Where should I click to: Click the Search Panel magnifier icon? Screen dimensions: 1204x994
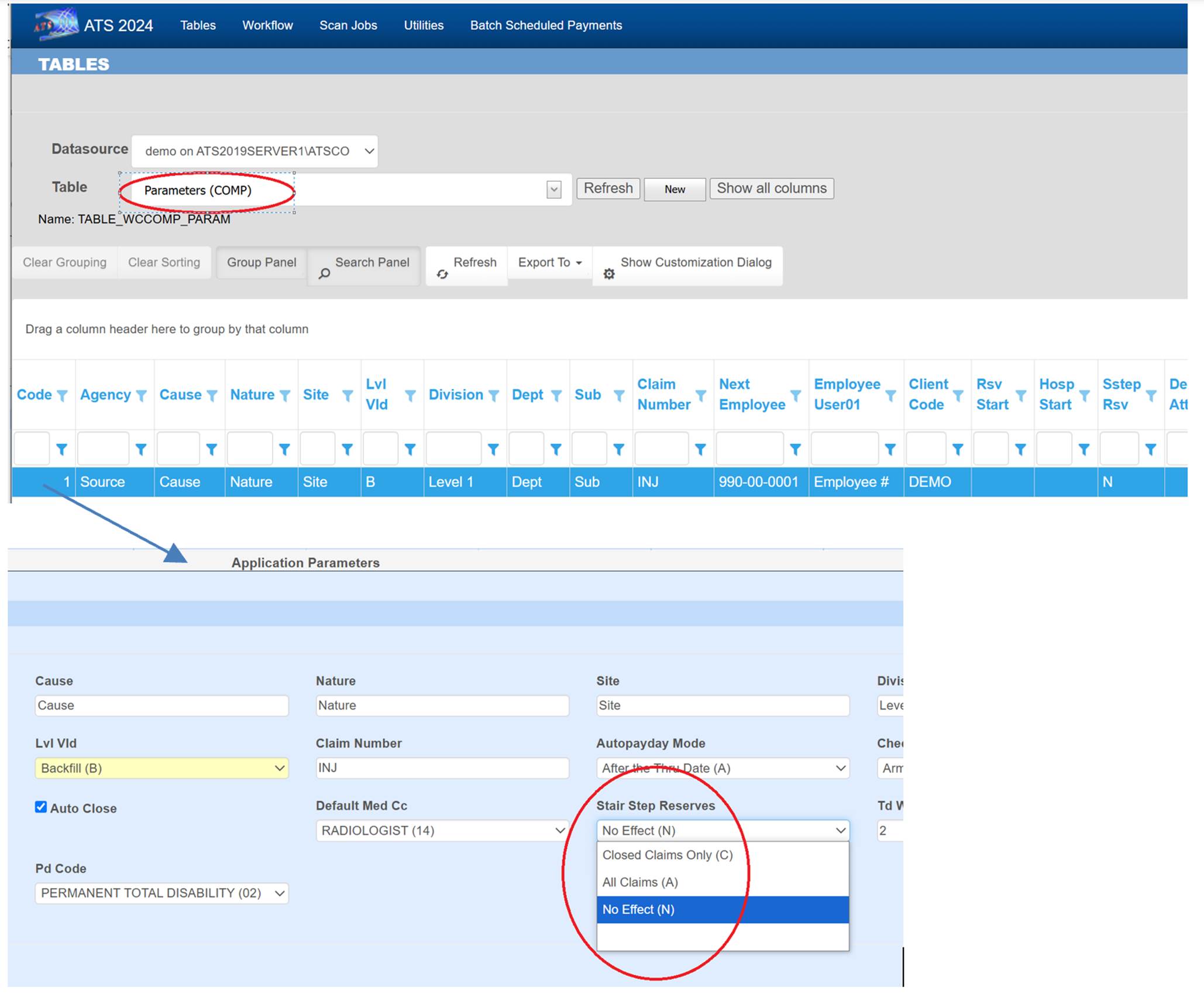[323, 274]
